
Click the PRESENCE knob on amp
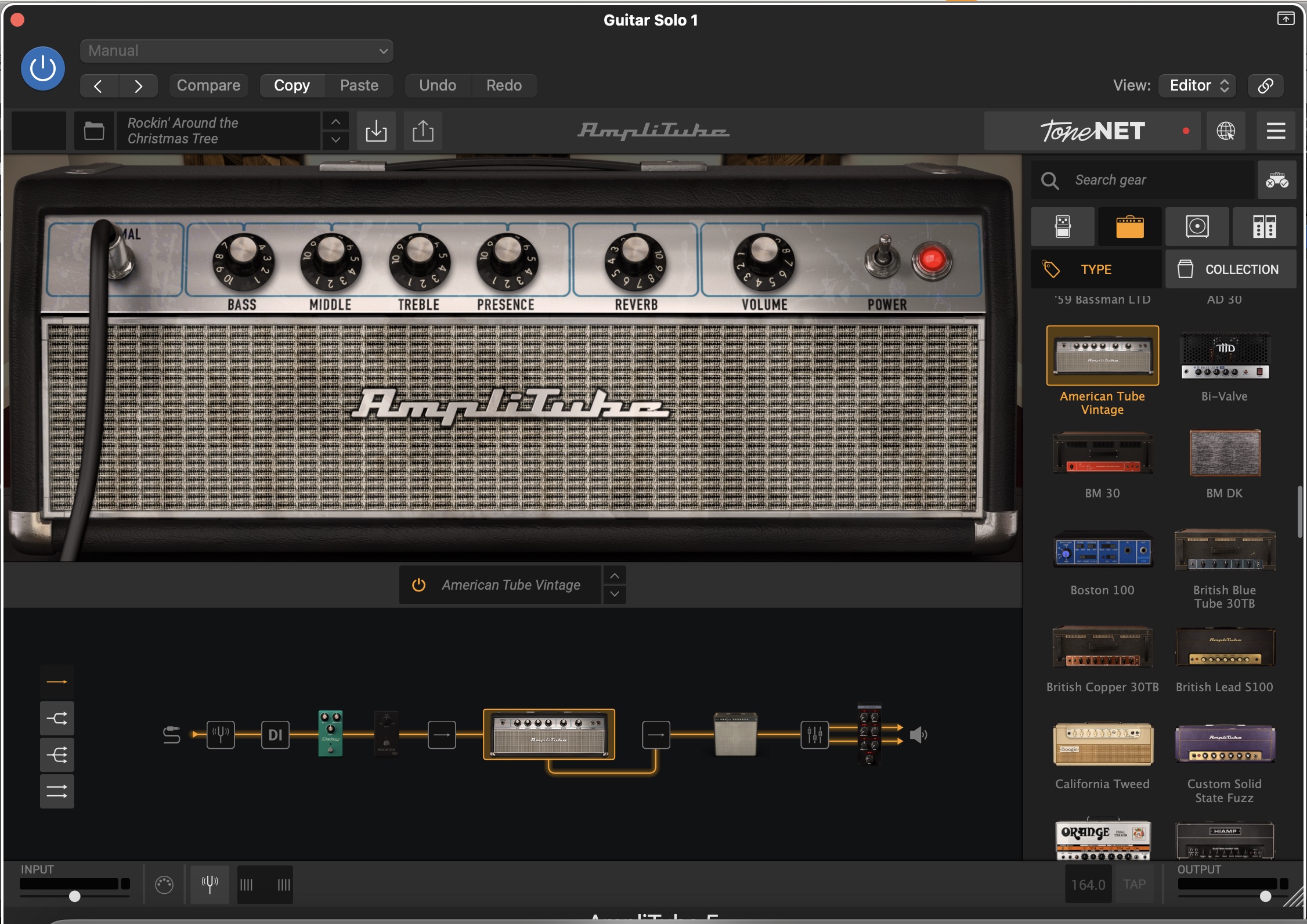[x=507, y=261]
